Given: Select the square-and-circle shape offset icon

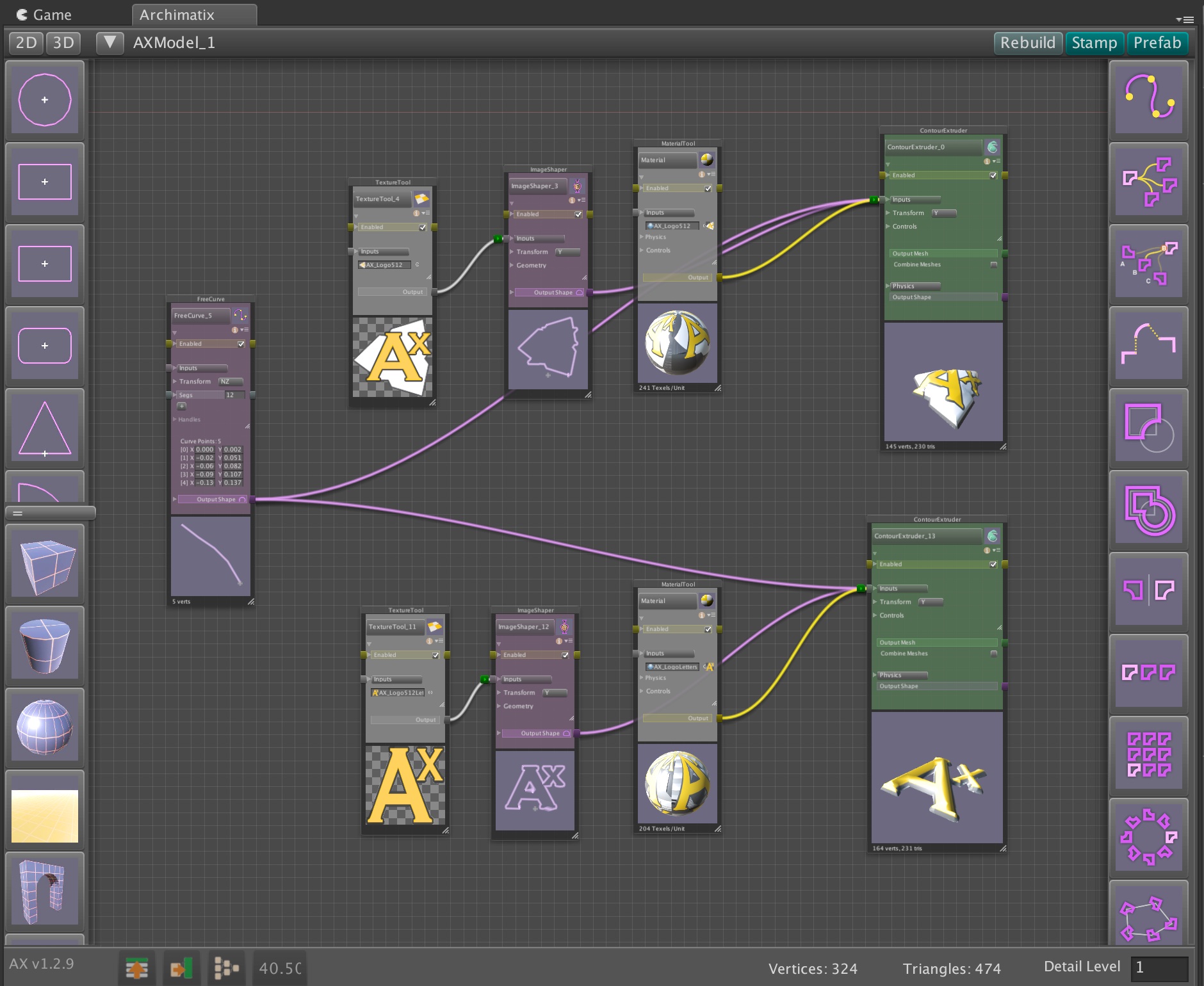Looking at the screenshot, I should click(x=1149, y=428).
